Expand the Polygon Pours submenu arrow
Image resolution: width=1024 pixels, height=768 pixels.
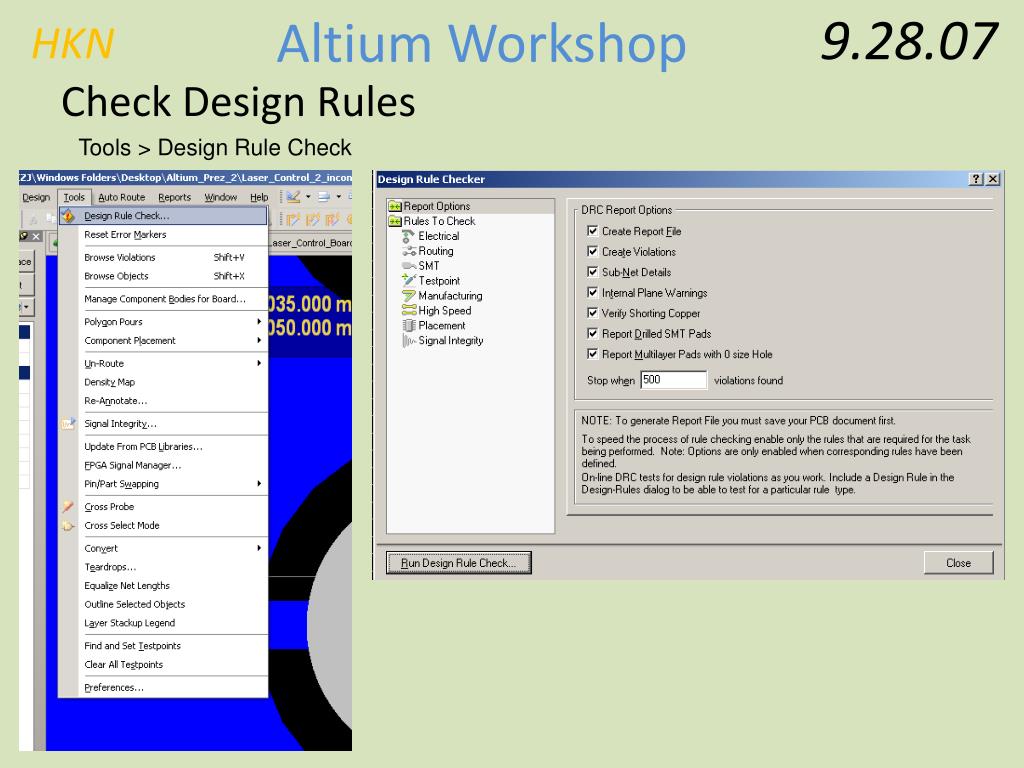(259, 322)
